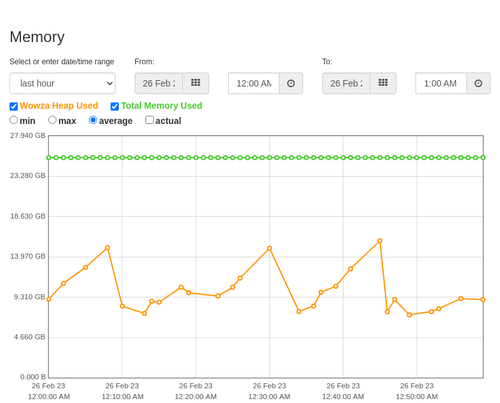Uncheck the Wowza Heap Used checkbox
Image resolution: width=500 pixels, height=403 pixels.
[x=14, y=106]
